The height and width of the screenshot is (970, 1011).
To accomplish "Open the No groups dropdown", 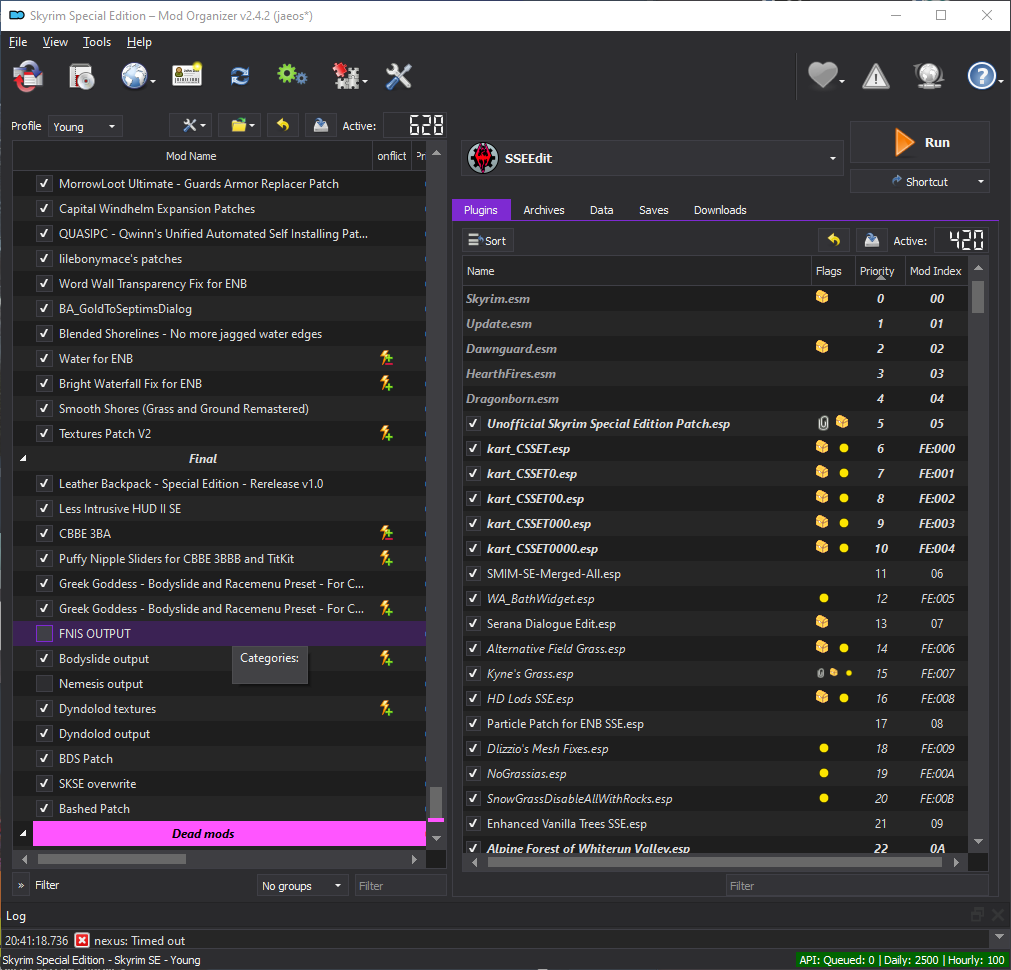I will point(302,886).
